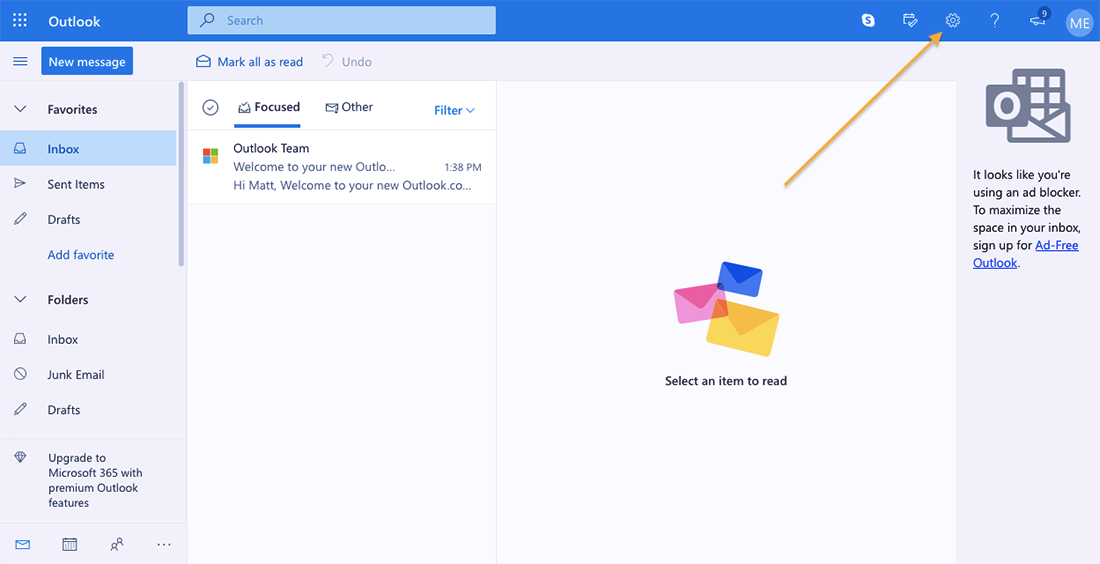Open the My Day tasks icon
Image resolution: width=1100 pixels, height=564 pixels.
[910, 21]
